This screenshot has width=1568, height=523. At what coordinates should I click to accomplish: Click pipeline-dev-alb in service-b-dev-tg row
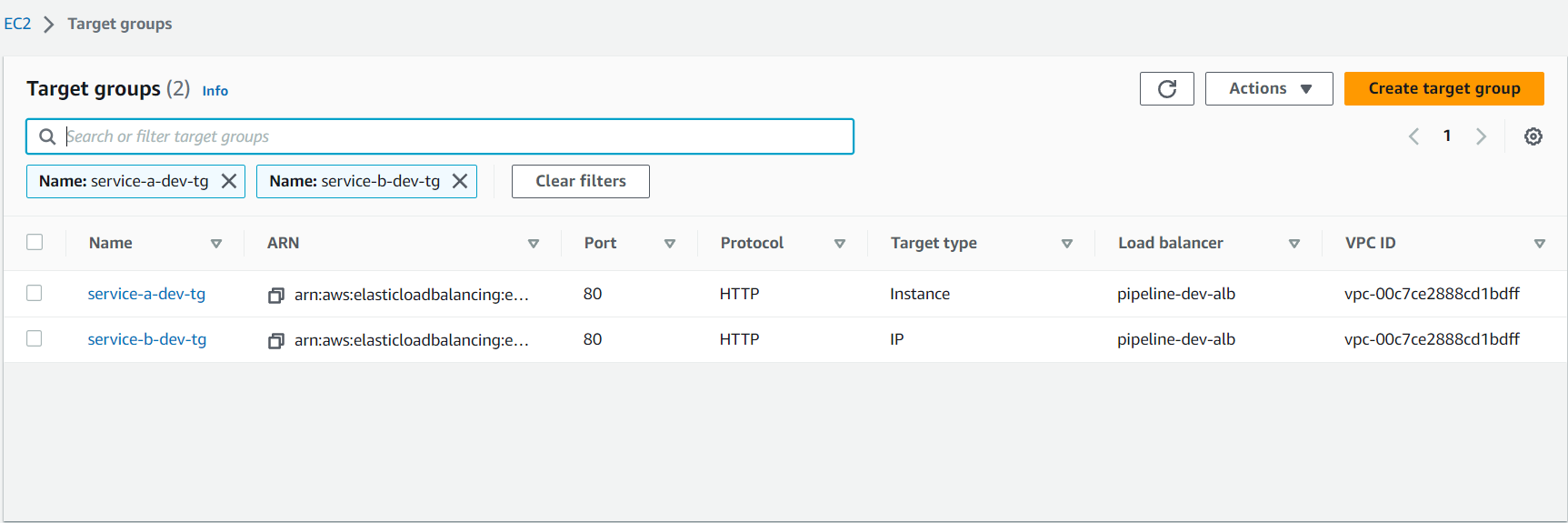(x=1176, y=339)
